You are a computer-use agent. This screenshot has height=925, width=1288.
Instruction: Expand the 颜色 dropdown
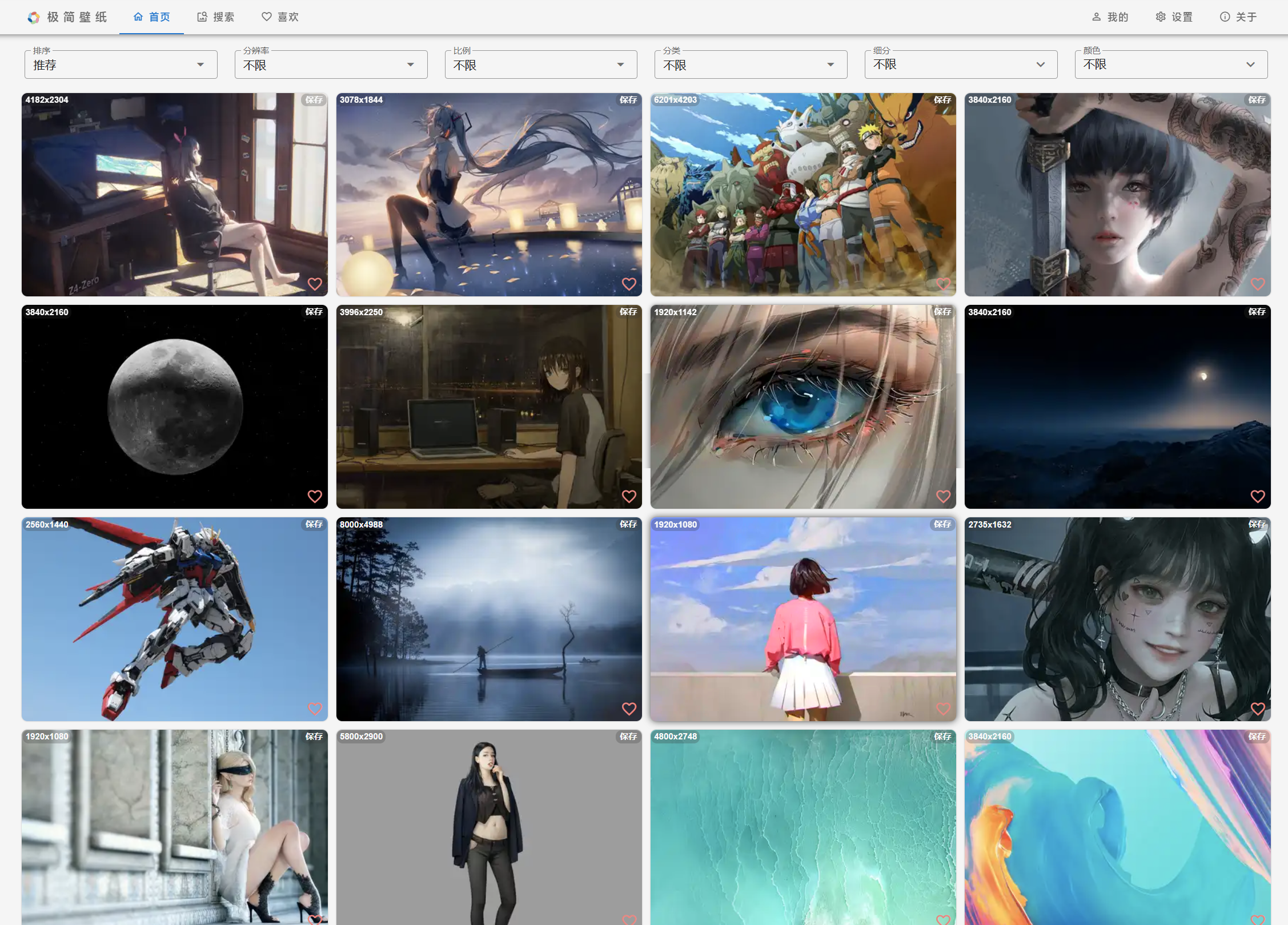(x=1171, y=65)
